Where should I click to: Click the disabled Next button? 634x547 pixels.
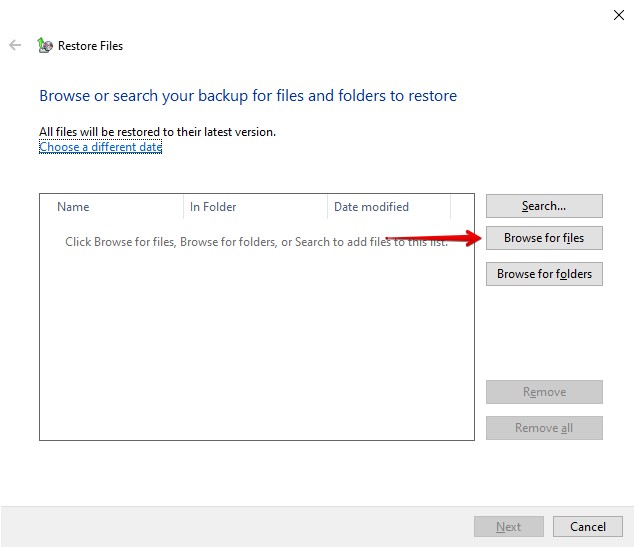tap(508, 527)
